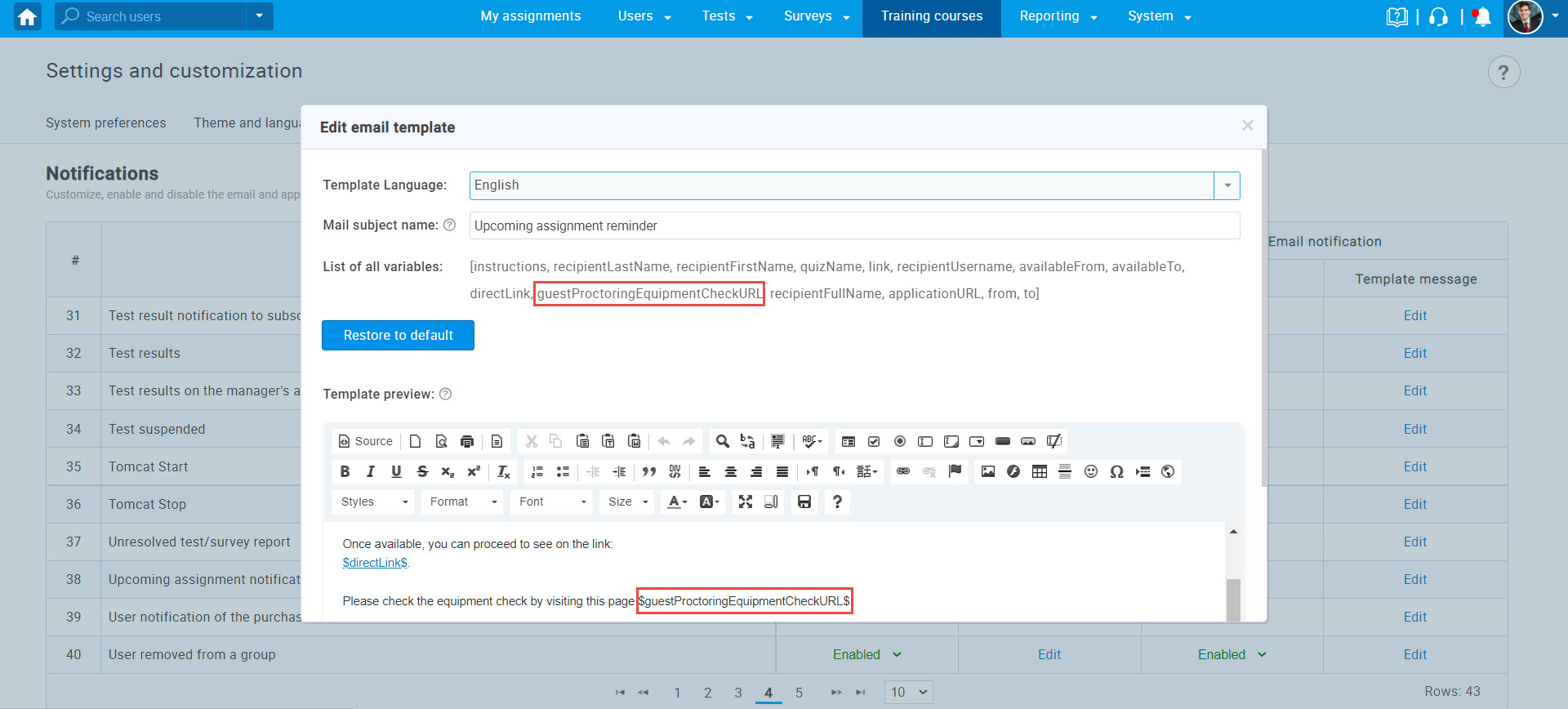1568x709 pixels.
Task: Click the insert smiley icon
Action: pos(1090,471)
